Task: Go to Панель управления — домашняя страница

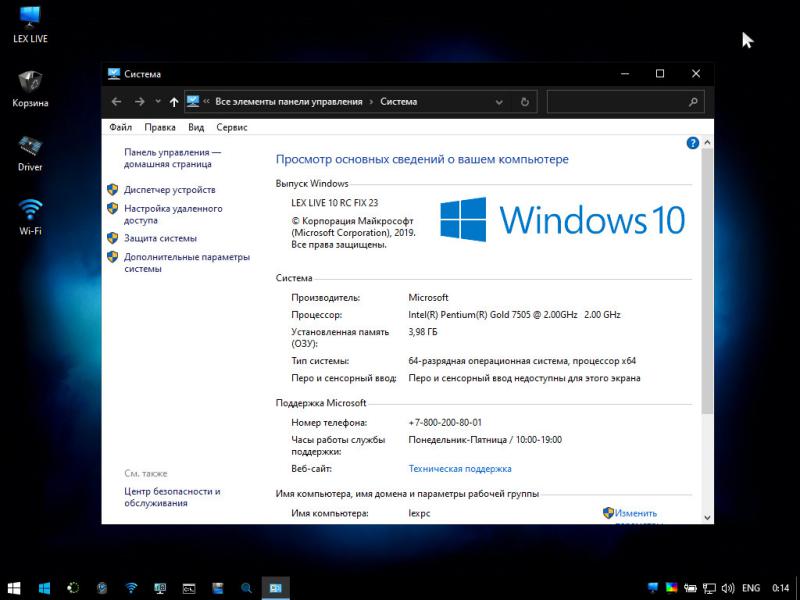Action: pyautogui.click(x=172, y=158)
